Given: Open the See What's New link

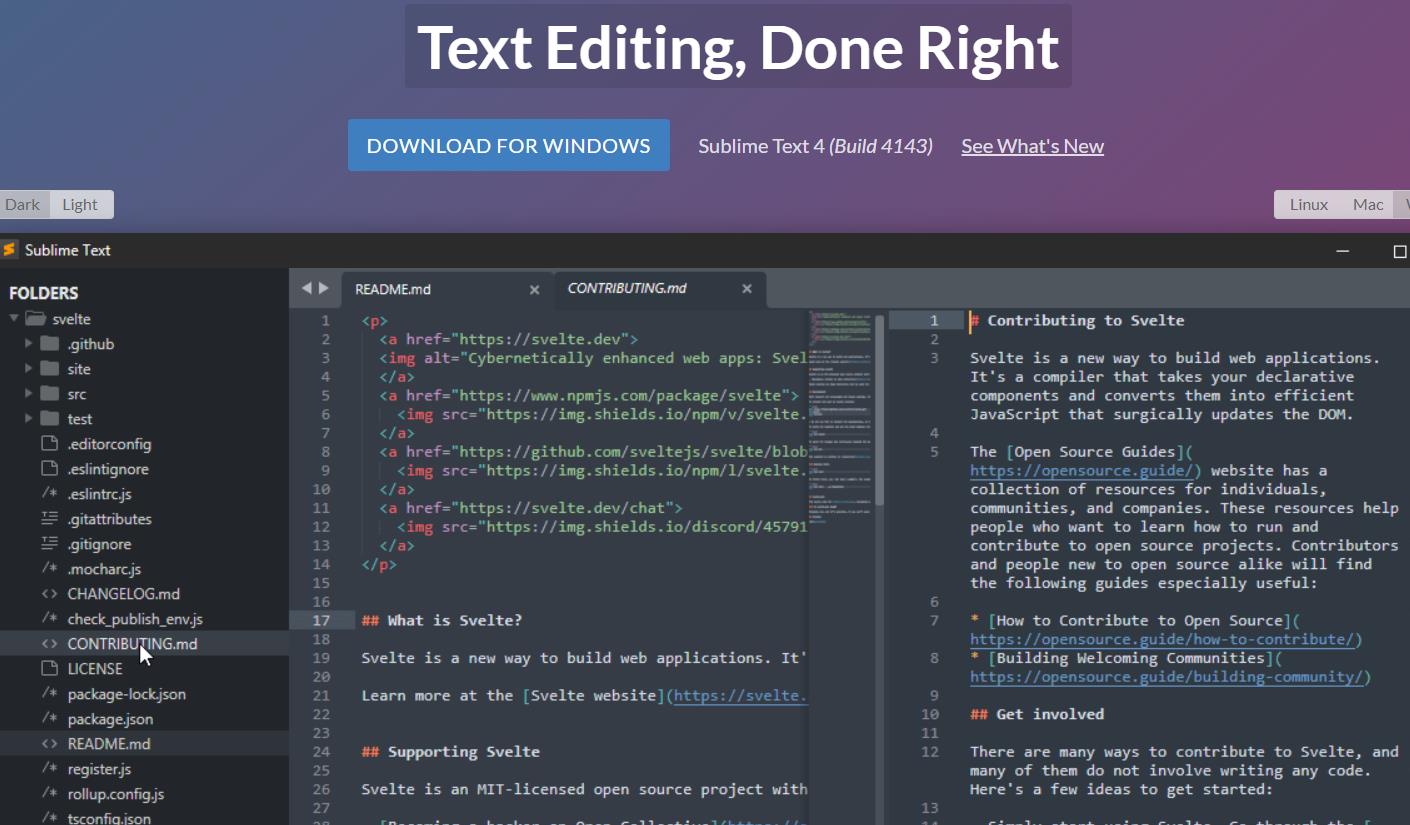Looking at the screenshot, I should (x=1032, y=146).
